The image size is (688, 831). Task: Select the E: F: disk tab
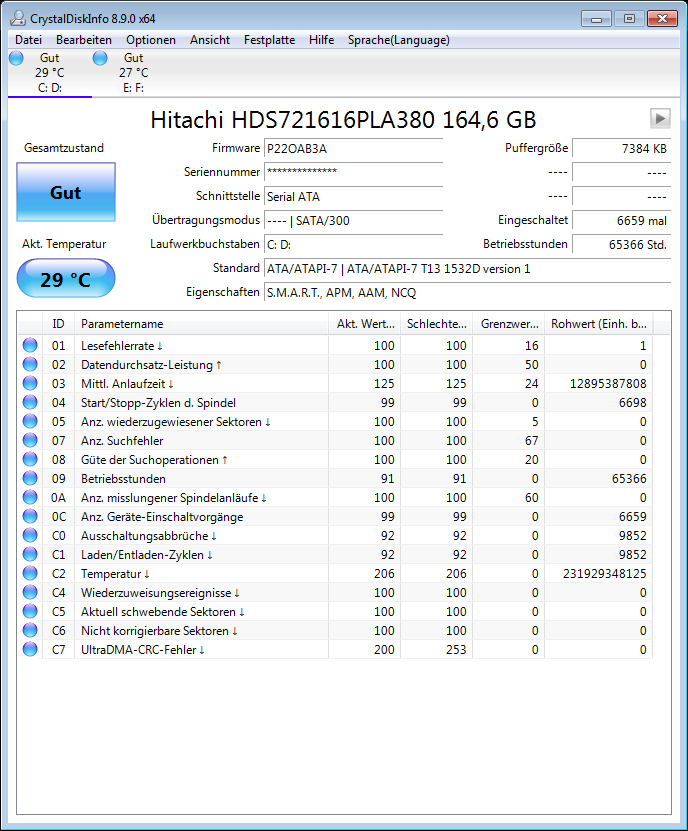(x=134, y=73)
